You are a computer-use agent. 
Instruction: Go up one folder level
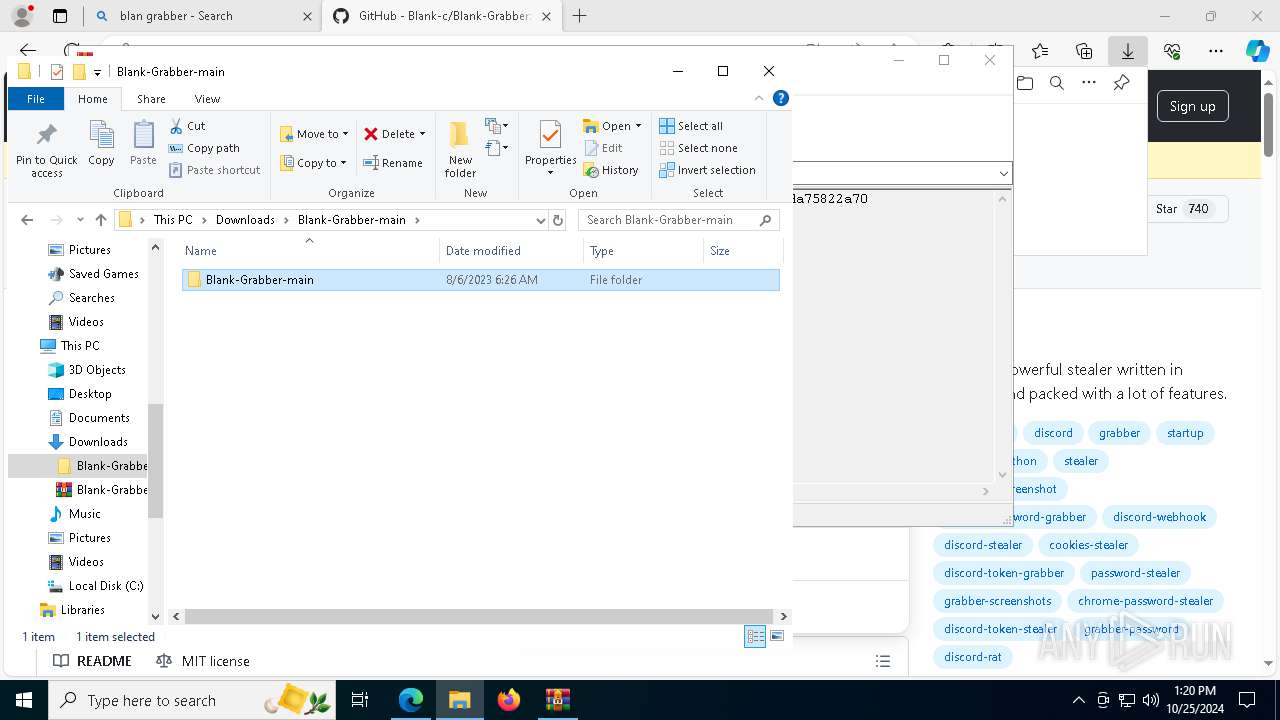[x=100, y=220]
